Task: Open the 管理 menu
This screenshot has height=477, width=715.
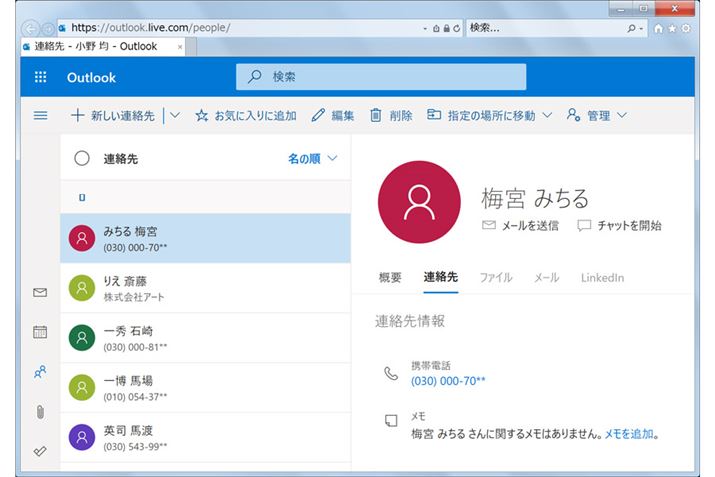Action: (x=597, y=116)
